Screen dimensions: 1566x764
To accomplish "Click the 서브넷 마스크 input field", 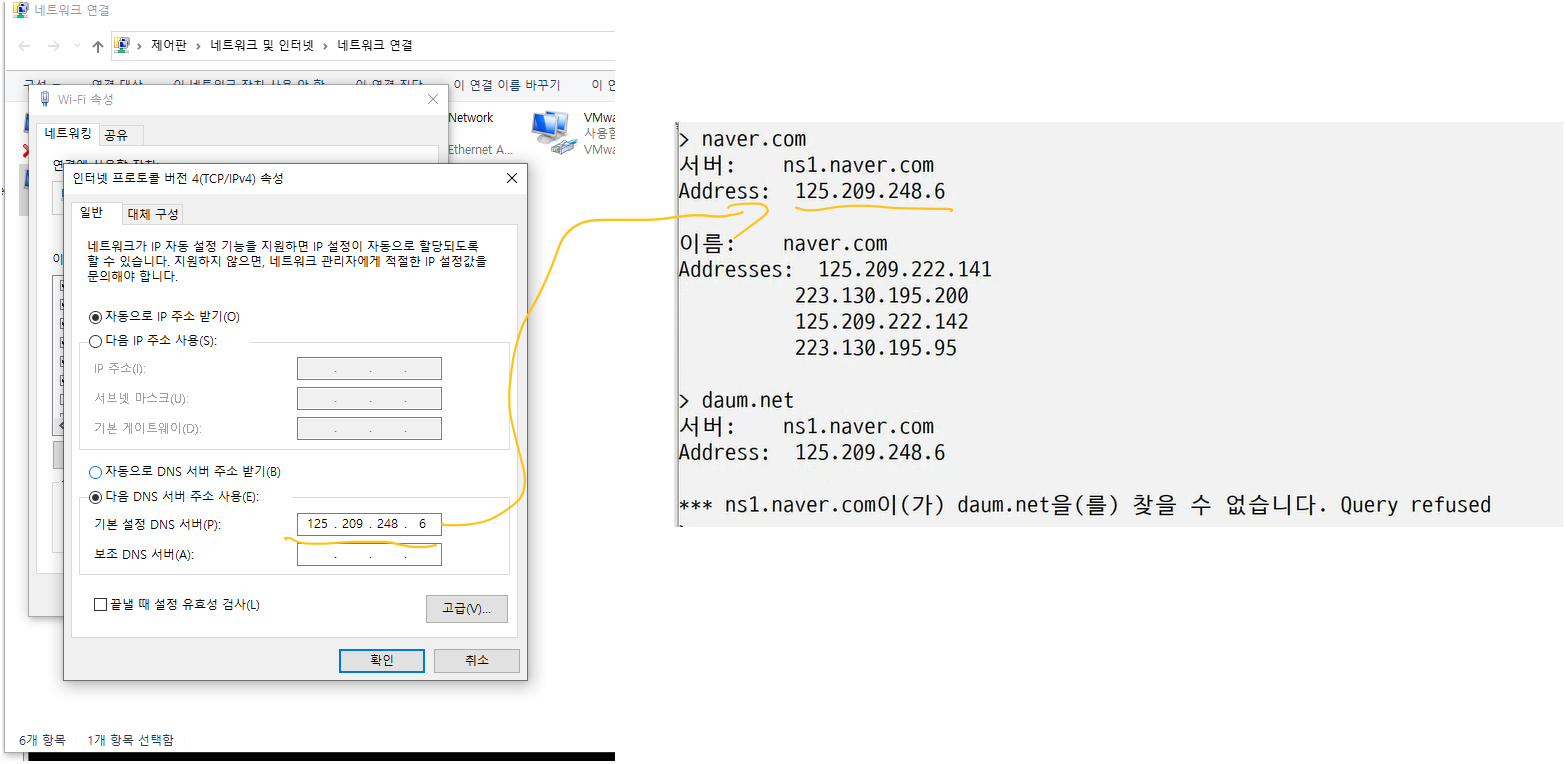I will pos(369,399).
